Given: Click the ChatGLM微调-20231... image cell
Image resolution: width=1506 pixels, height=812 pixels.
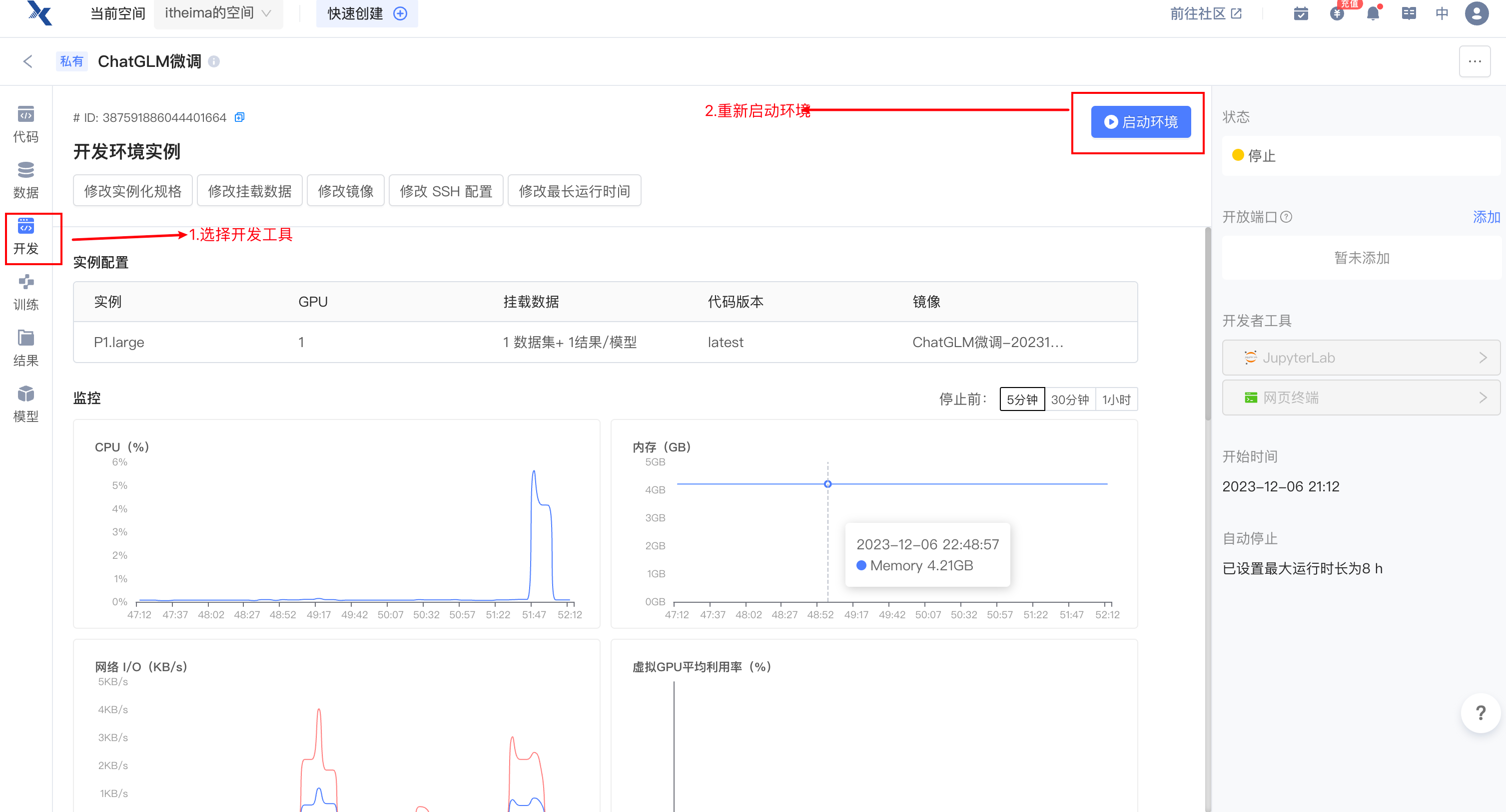Looking at the screenshot, I should pyautogui.click(x=987, y=342).
